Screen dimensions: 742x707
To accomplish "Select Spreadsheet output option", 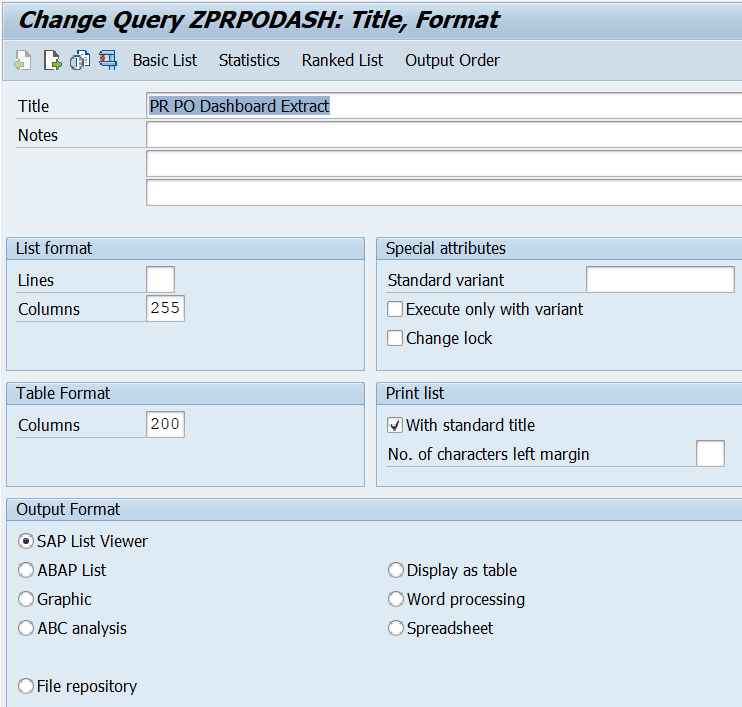I will 396,628.
